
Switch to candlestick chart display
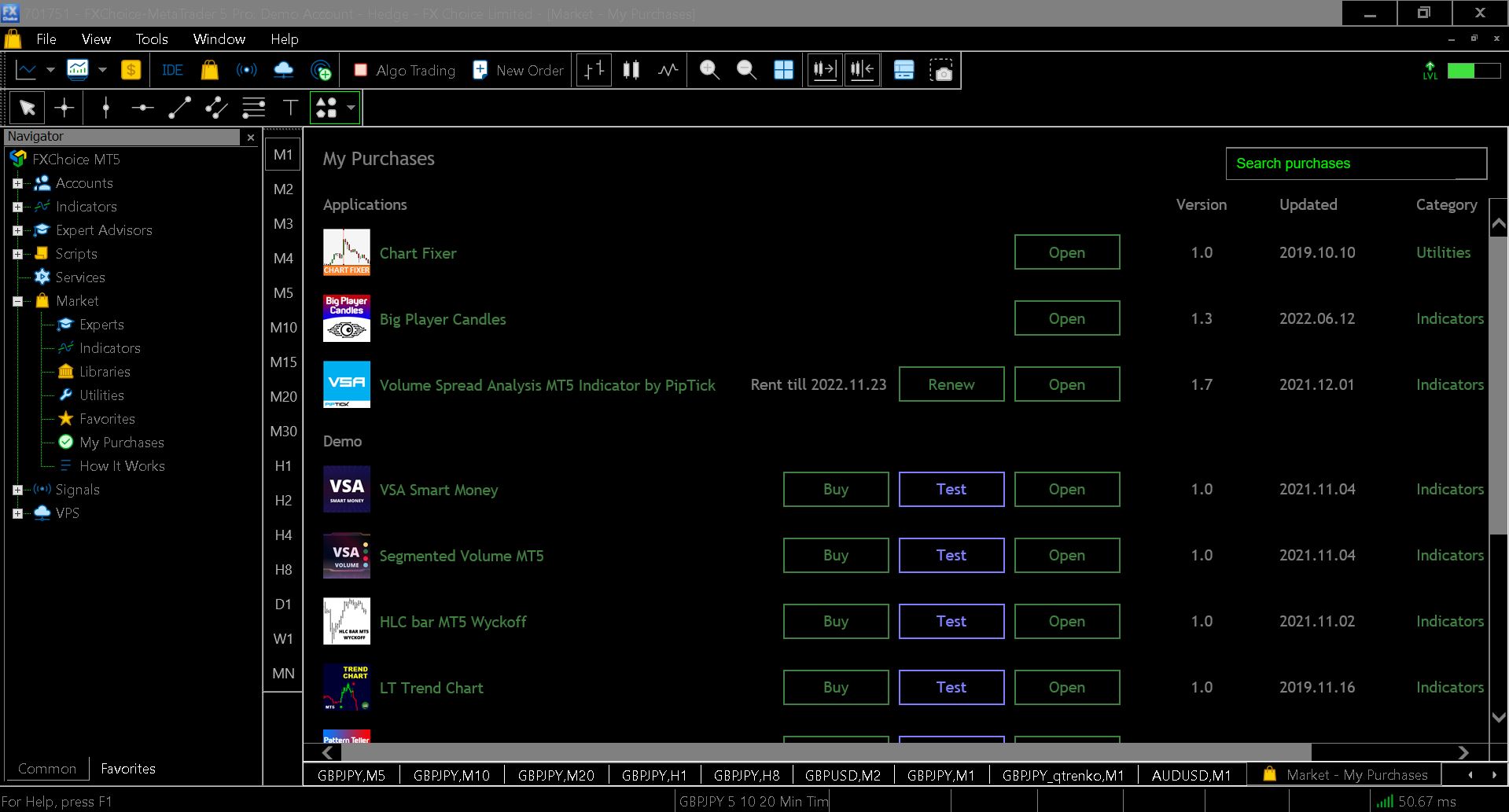[x=631, y=71]
